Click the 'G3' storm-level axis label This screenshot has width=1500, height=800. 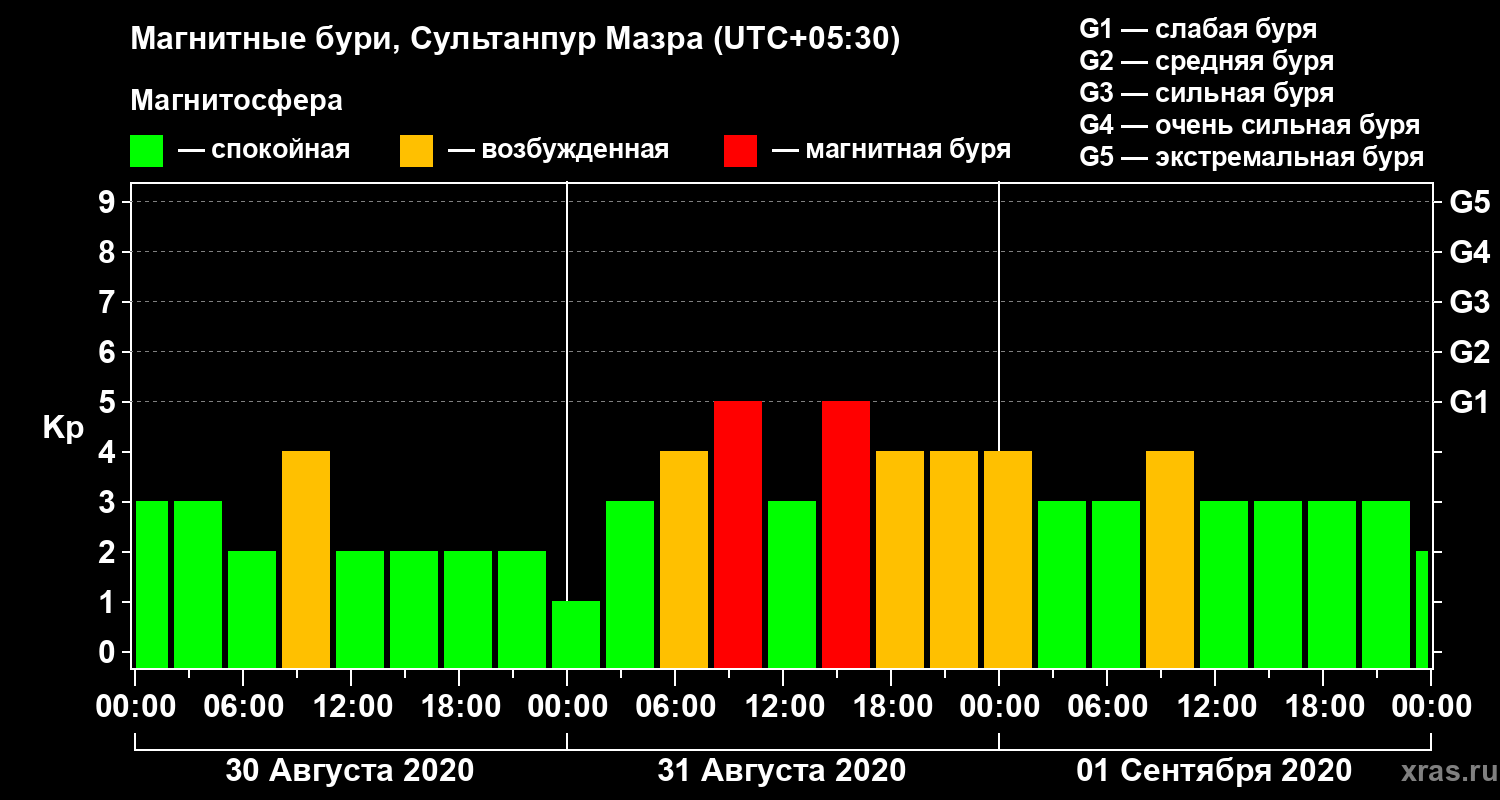click(1469, 302)
